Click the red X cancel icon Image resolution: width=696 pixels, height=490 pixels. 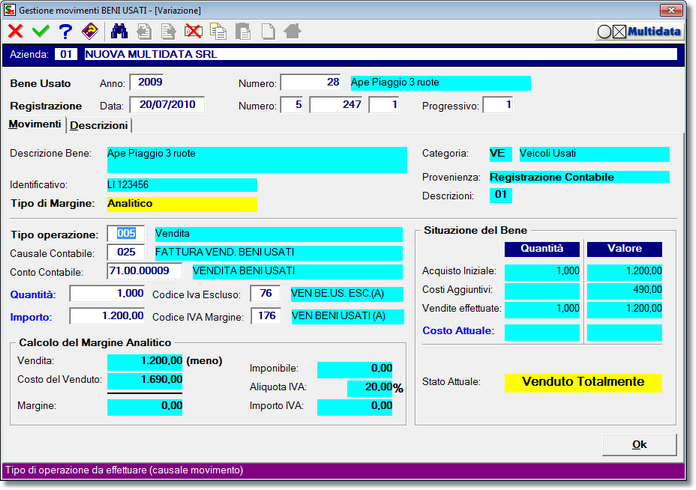tap(15, 31)
